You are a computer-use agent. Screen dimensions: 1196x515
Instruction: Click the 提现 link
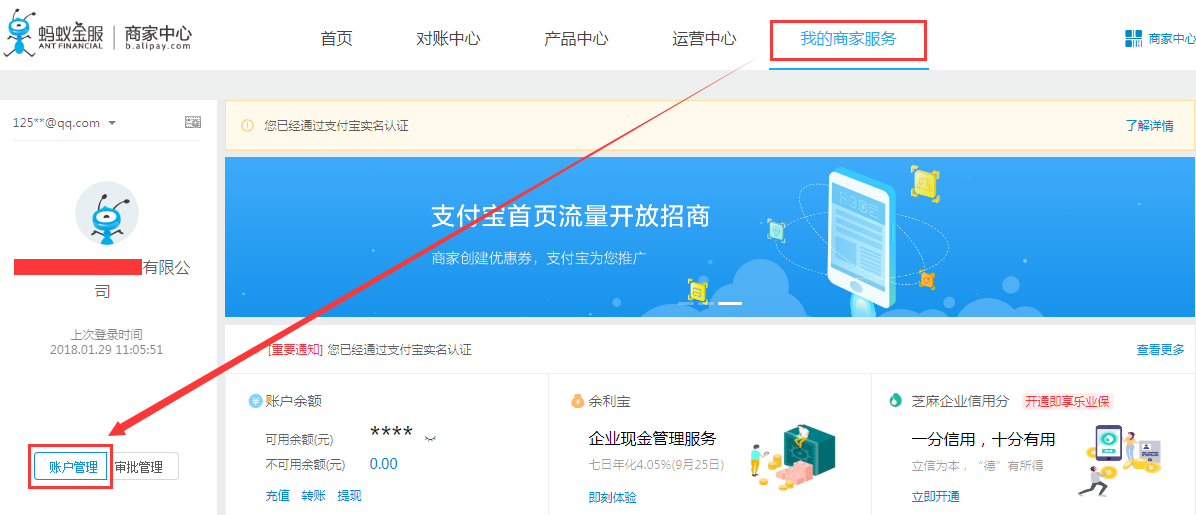(x=349, y=496)
